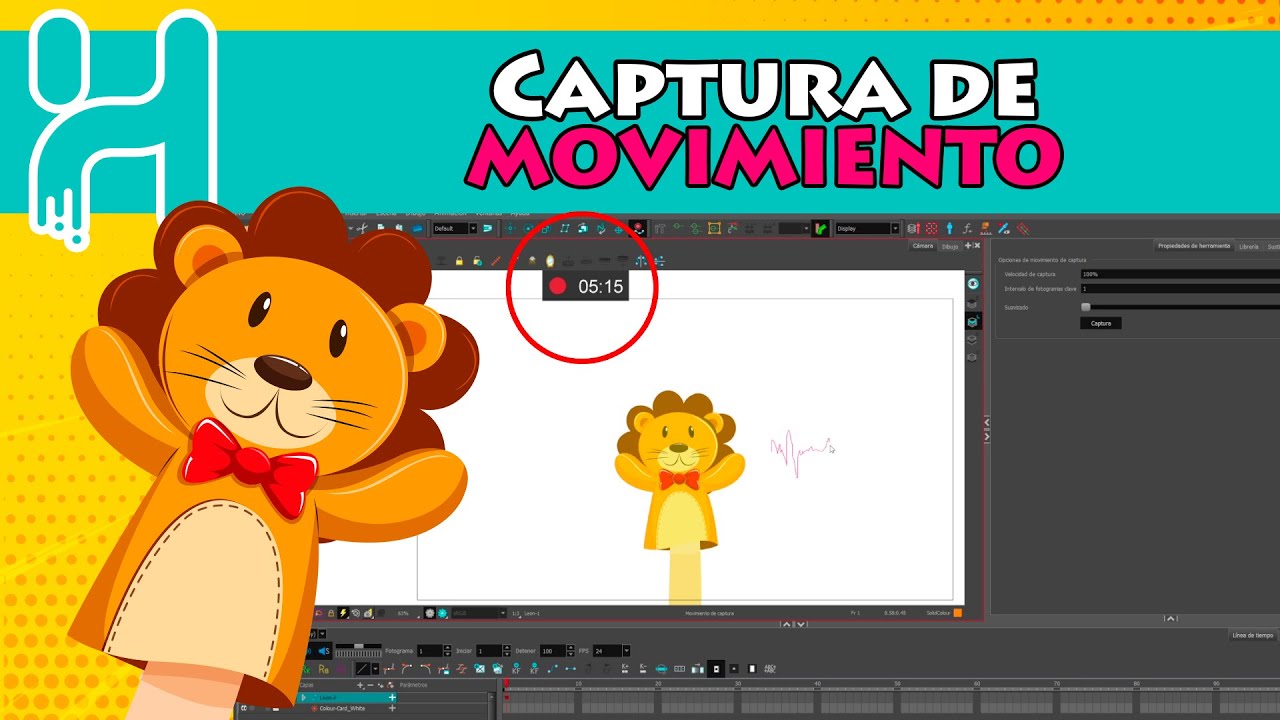The image size is (1280, 720).
Task: Click the padlock icon in camera status bar
Action: [331, 613]
